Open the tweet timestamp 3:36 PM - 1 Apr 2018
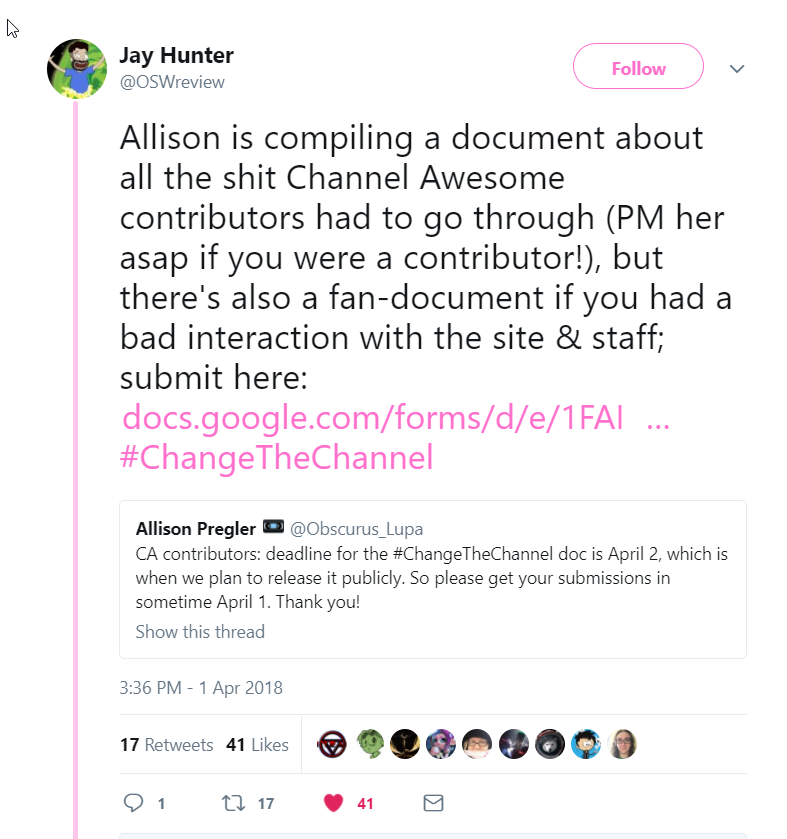787x839 pixels. [201, 688]
